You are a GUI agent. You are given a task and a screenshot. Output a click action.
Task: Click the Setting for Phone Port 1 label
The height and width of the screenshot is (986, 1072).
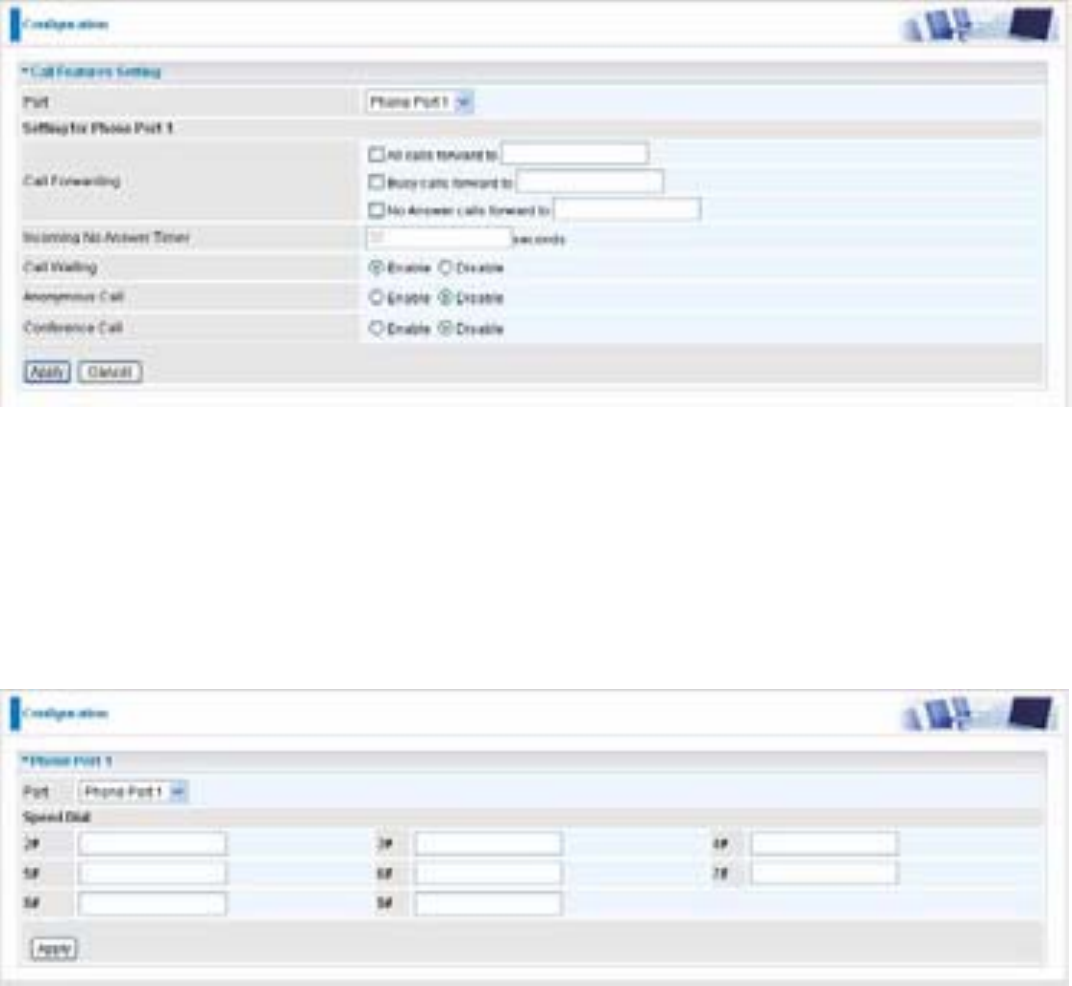(x=98, y=128)
